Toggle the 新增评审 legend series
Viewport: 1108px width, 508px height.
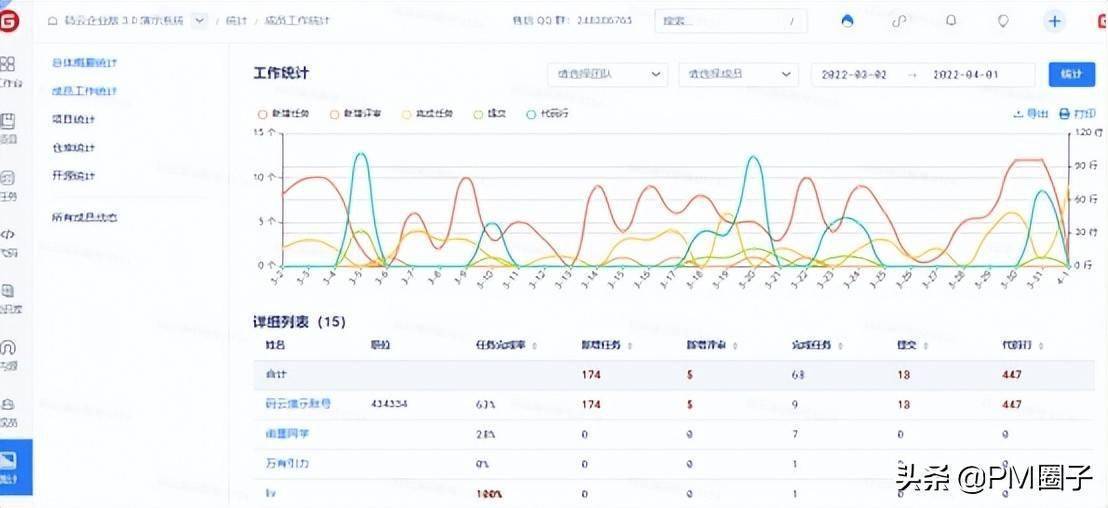point(355,114)
